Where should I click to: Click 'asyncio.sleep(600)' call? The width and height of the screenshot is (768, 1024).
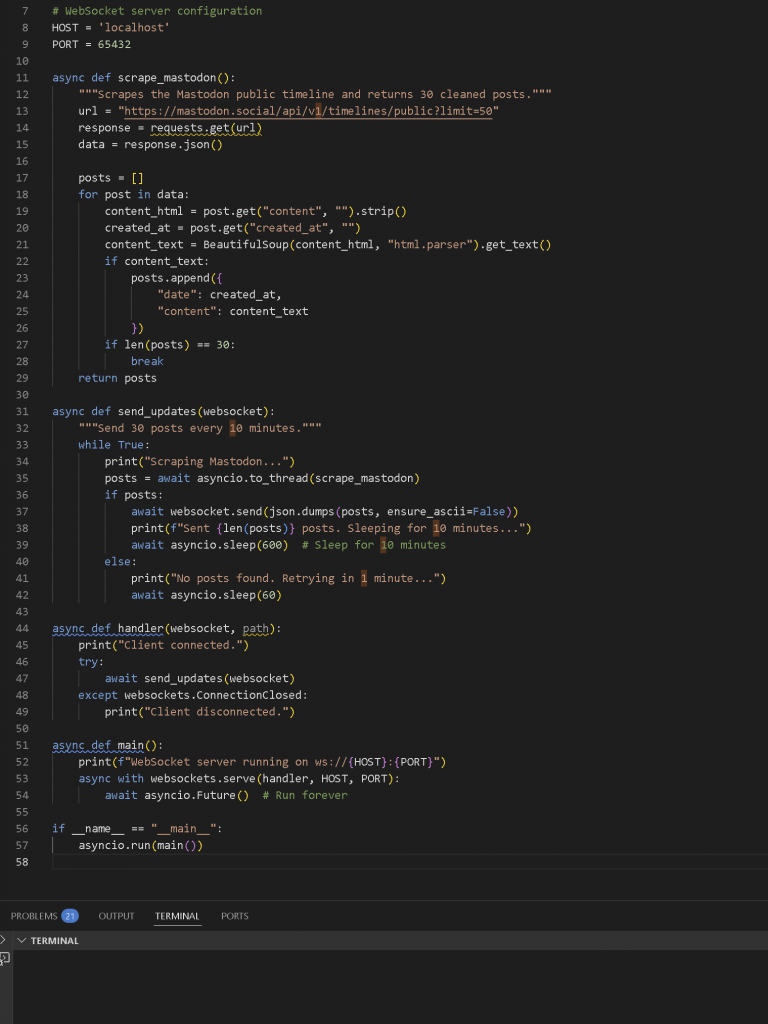229,545
